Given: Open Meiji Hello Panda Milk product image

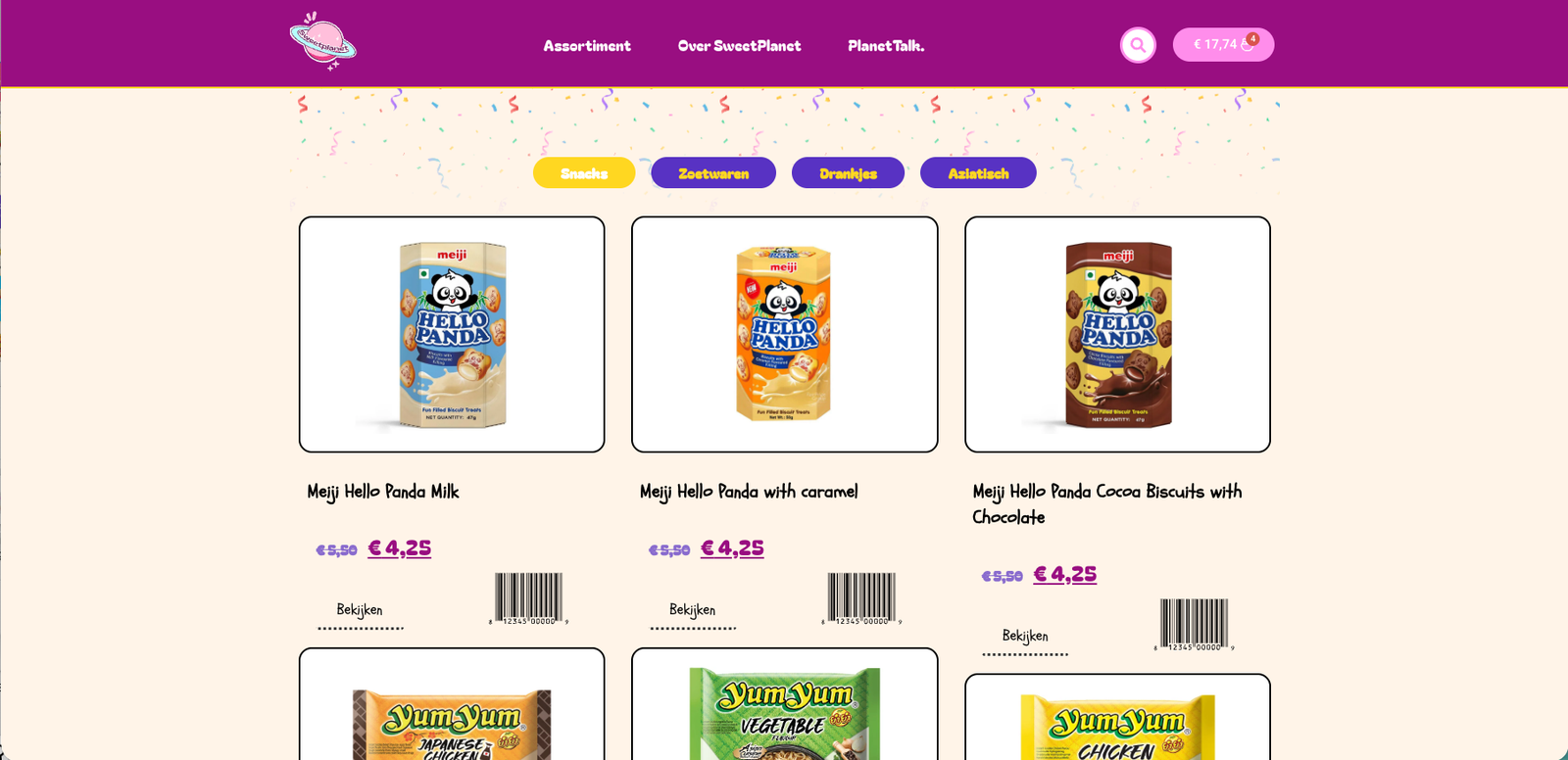Looking at the screenshot, I should click(x=452, y=335).
